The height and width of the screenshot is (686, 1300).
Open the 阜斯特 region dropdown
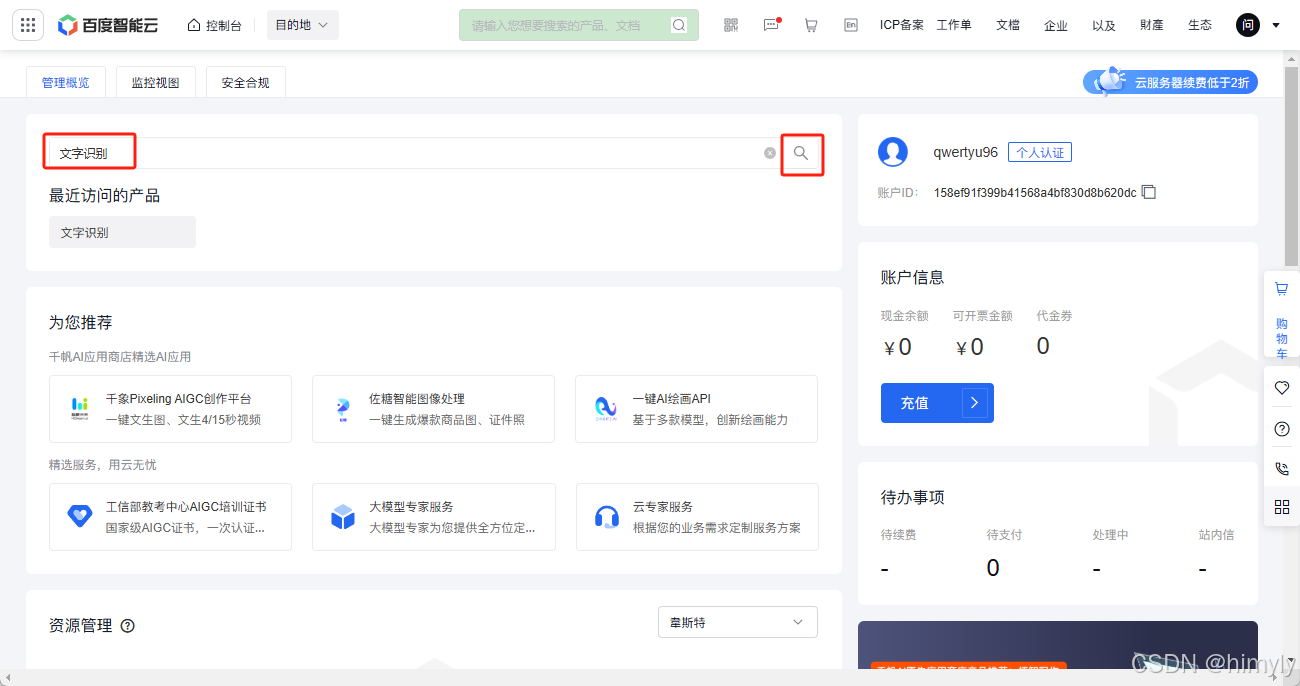pos(738,622)
